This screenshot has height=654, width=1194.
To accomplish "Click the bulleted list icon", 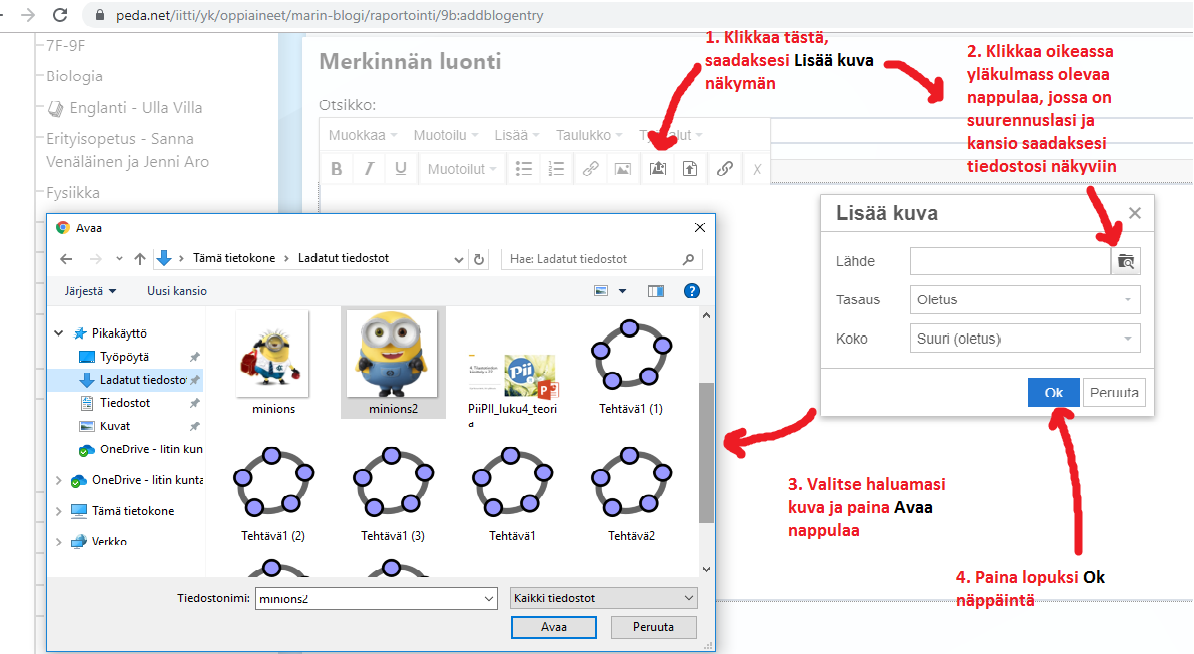I will coord(524,169).
